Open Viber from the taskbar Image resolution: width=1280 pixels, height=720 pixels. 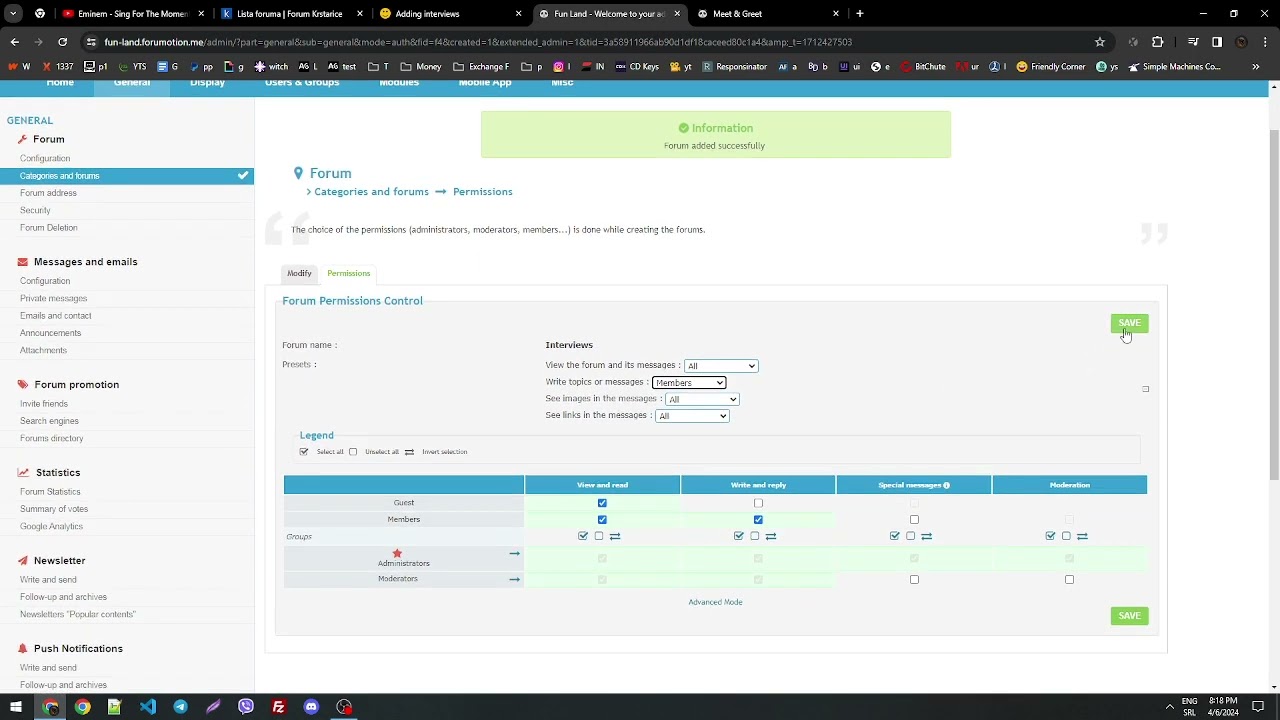click(x=246, y=707)
